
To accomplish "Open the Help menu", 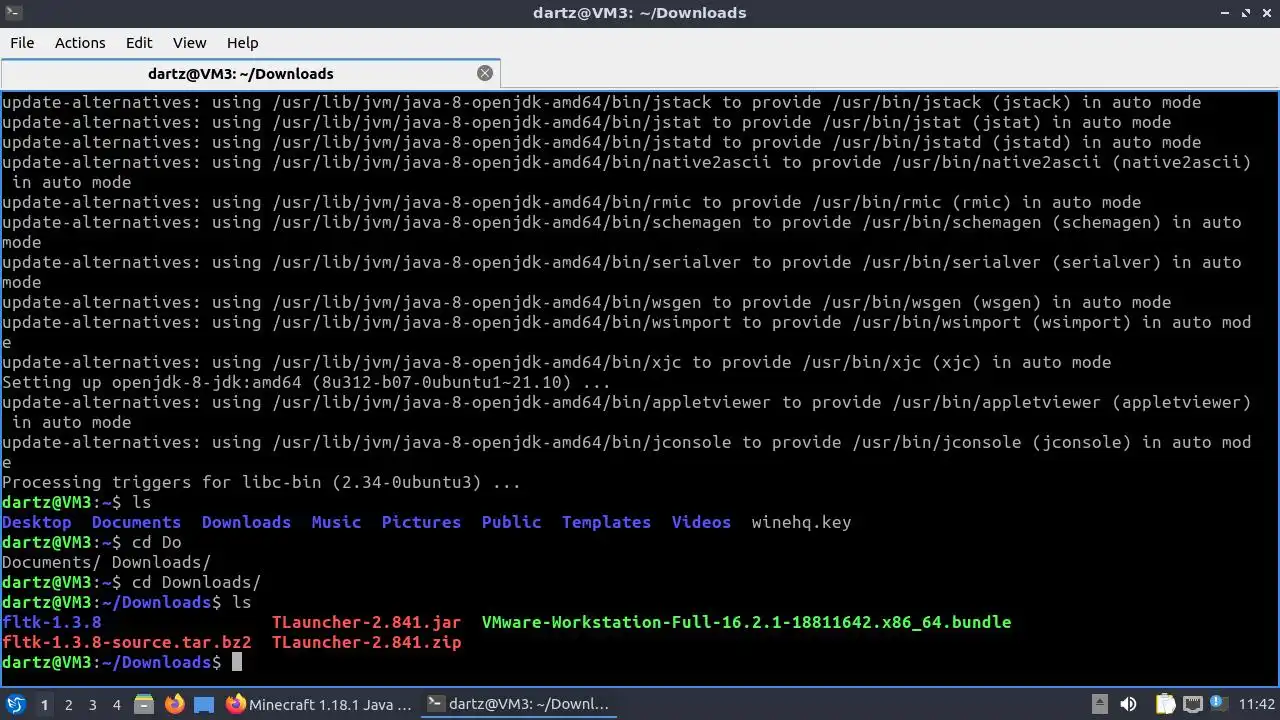I will [x=242, y=43].
